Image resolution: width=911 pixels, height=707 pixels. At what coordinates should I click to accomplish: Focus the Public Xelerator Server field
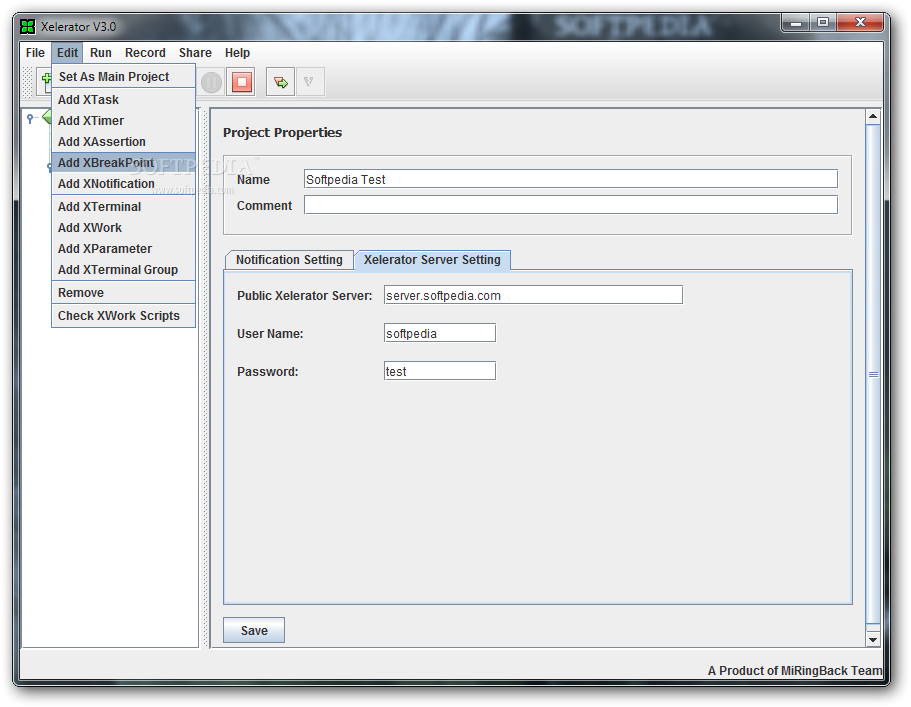click(533, 295)
